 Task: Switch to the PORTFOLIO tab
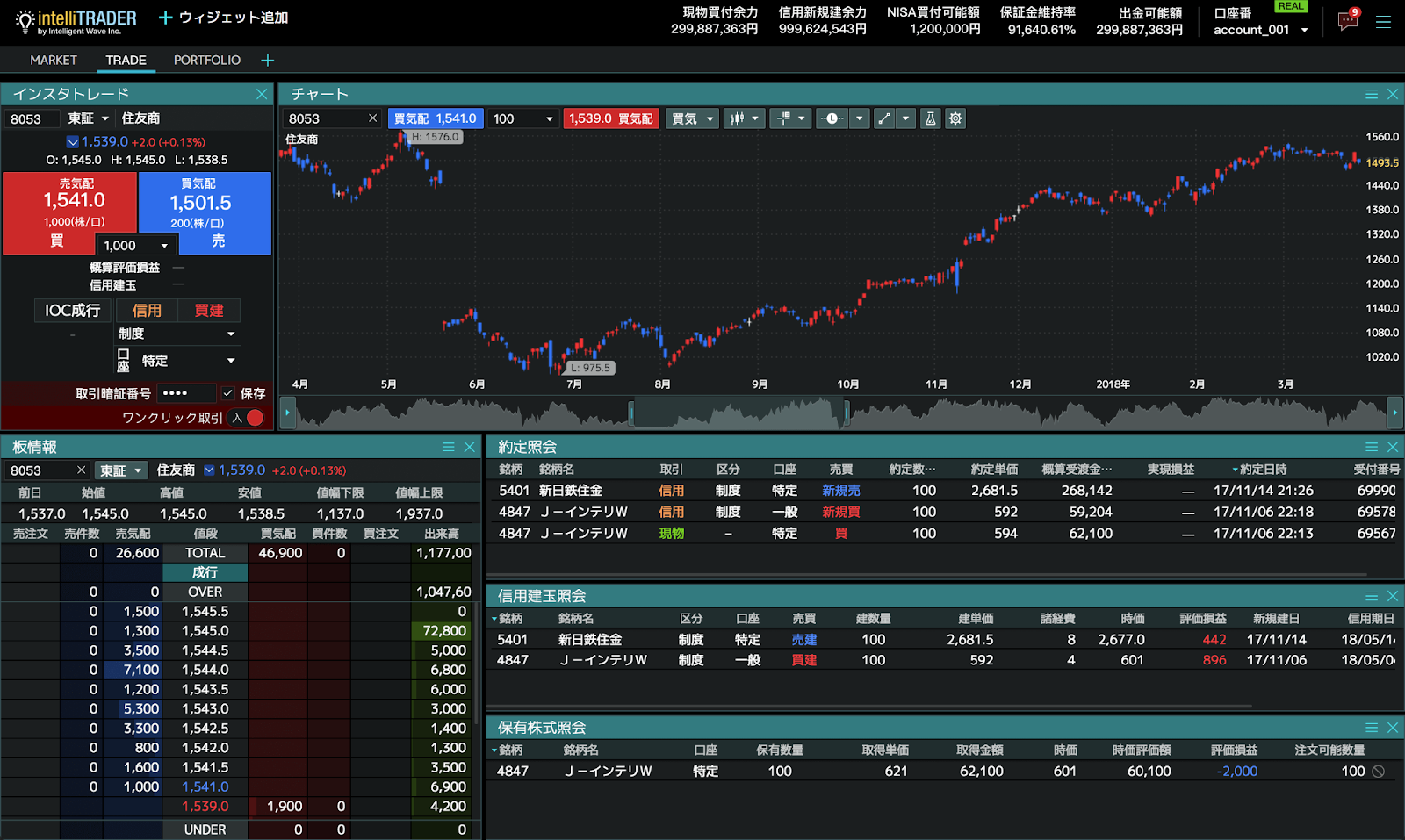pos(207,60)
